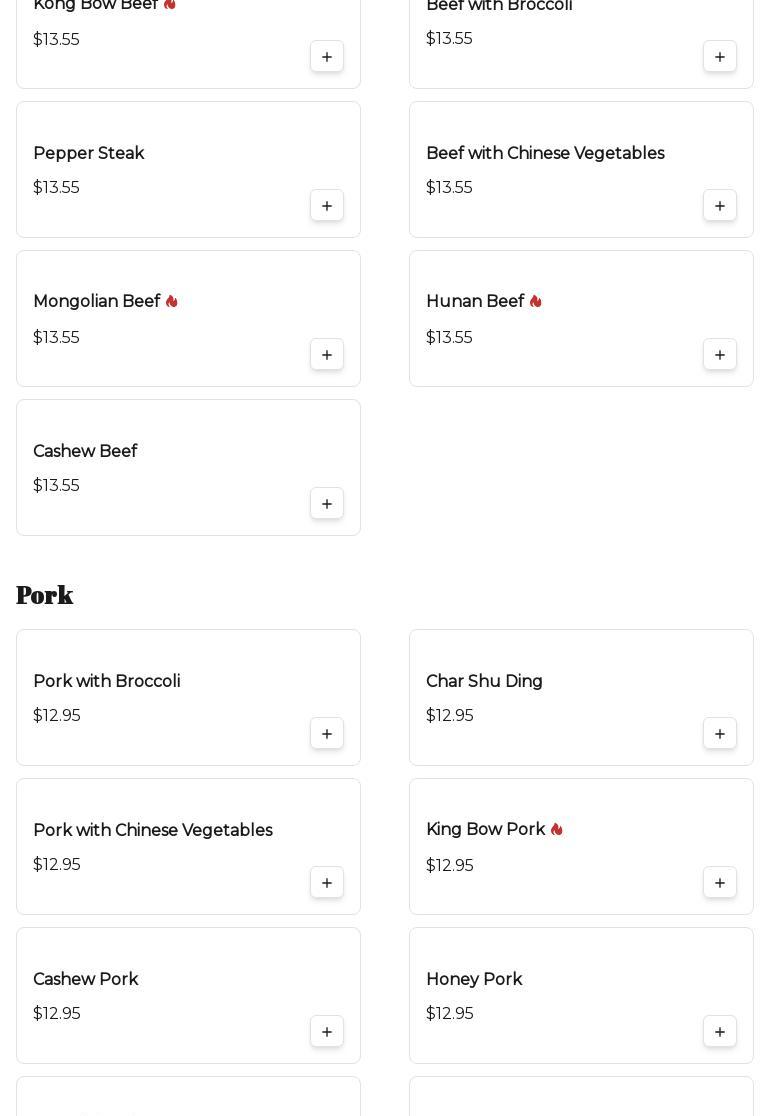
Task: Add Cashew Pork to the order
Action: [x=327, y=1032]
